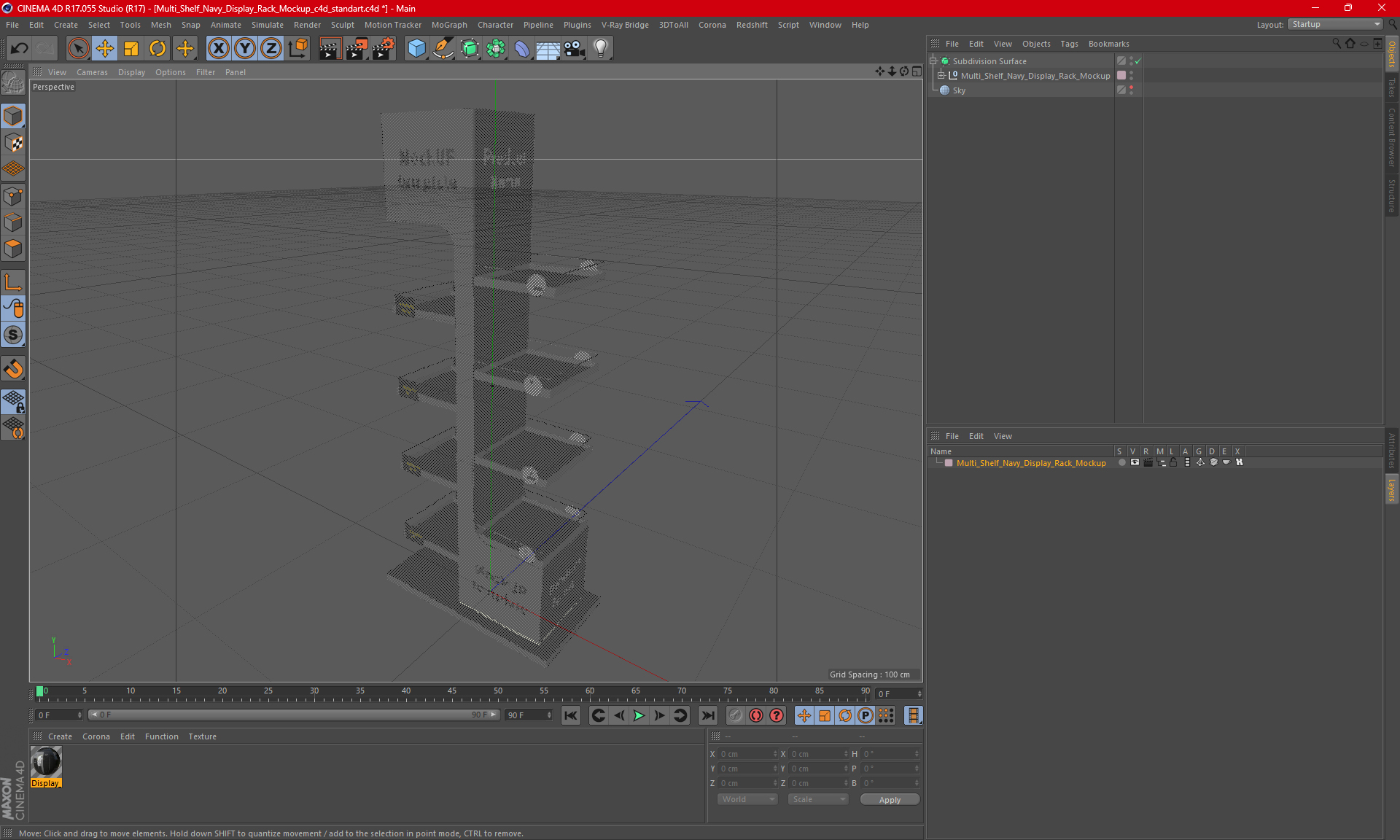Collapse the Subdivision Surface tree node

point(933,61)
